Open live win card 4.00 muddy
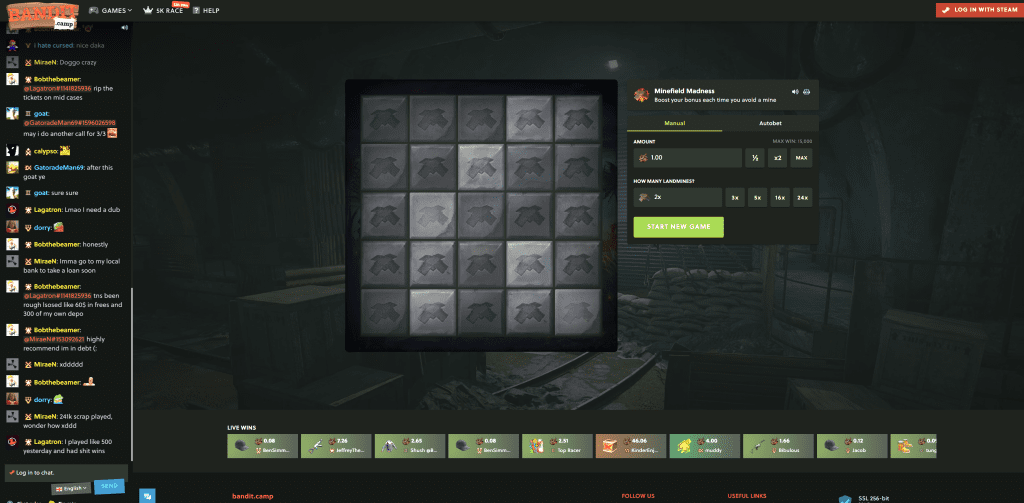1024x503 pixels. [x=705, y=446]
